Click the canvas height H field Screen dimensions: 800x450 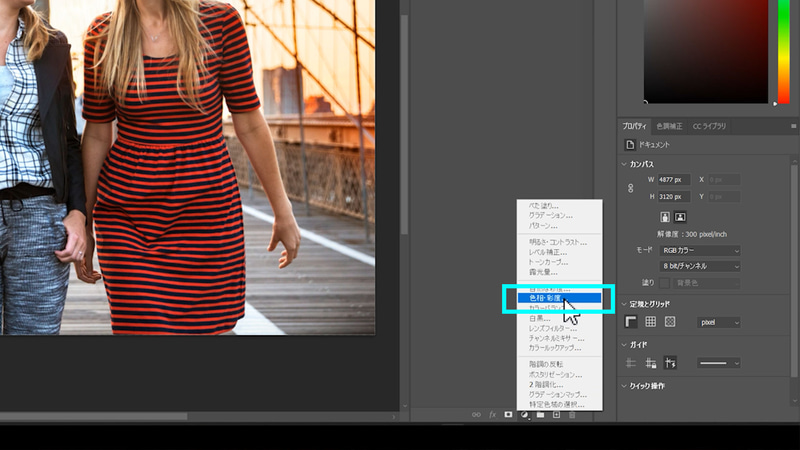[x=674, y=196]
